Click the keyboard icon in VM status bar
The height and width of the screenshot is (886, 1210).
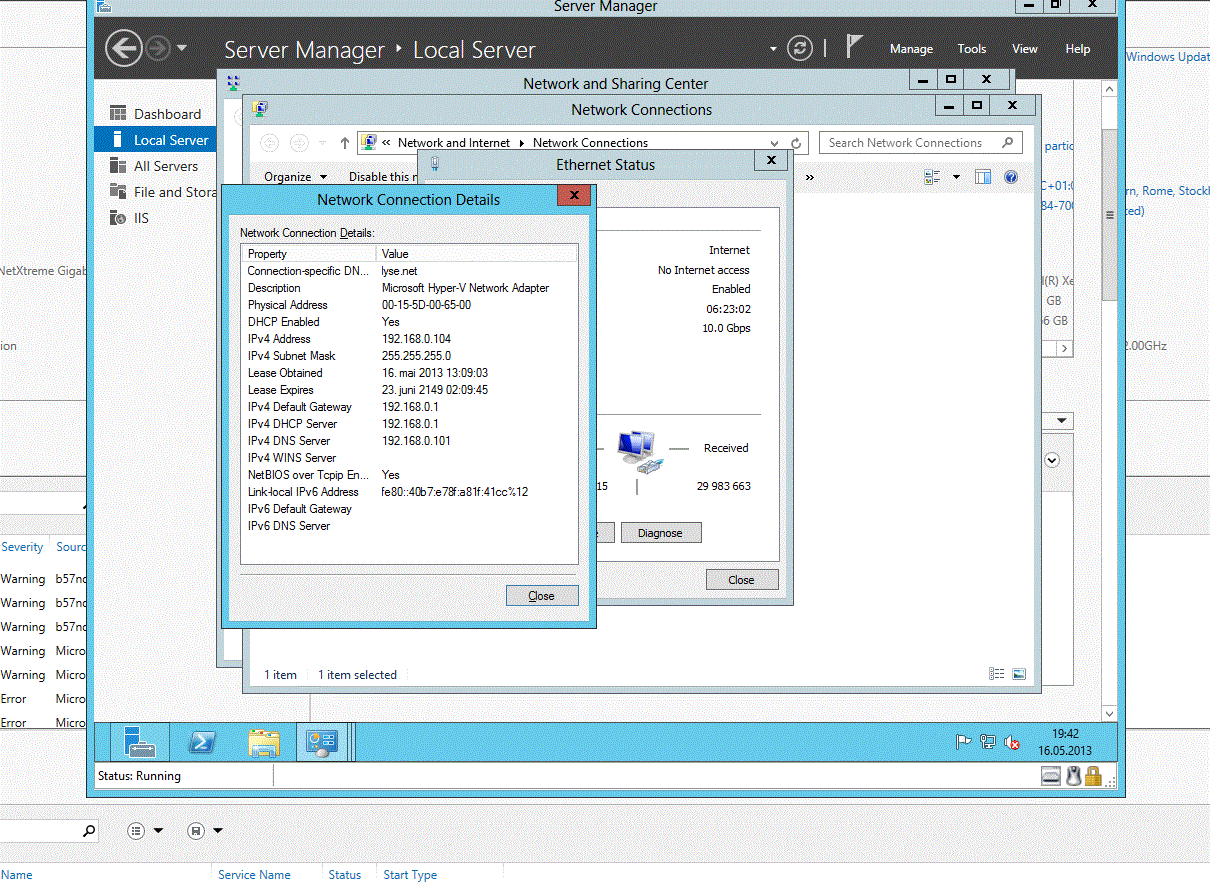1051,775
